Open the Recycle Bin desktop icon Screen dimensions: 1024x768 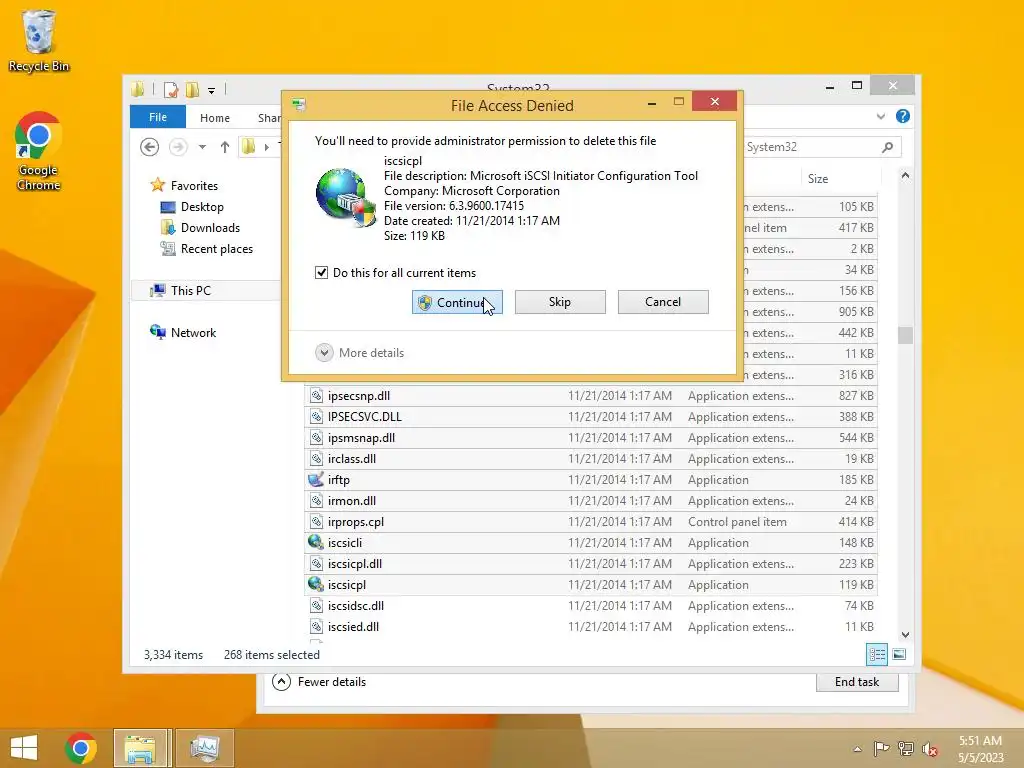[39, 40]
